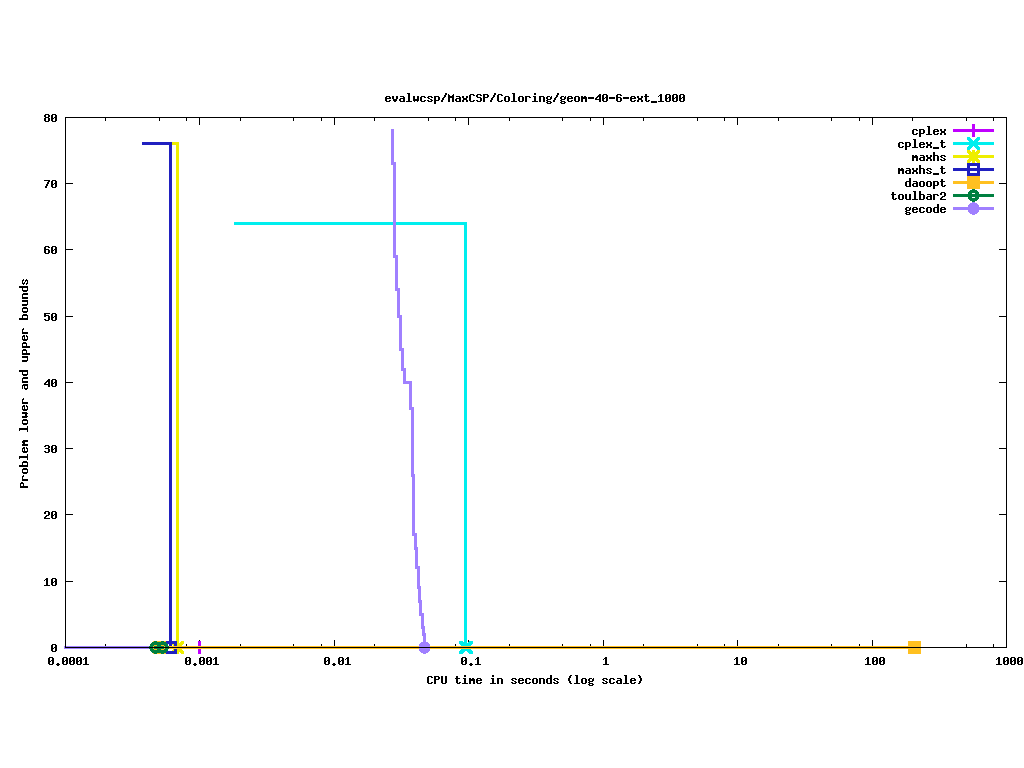Click the cyan cplex_t star data point on the x-axis
Screen dimensions: 1024x768
coord(466,647)
